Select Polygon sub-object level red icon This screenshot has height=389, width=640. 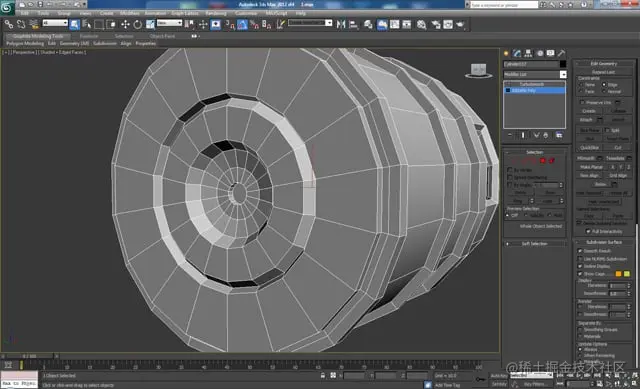click(x=542, y=161)
